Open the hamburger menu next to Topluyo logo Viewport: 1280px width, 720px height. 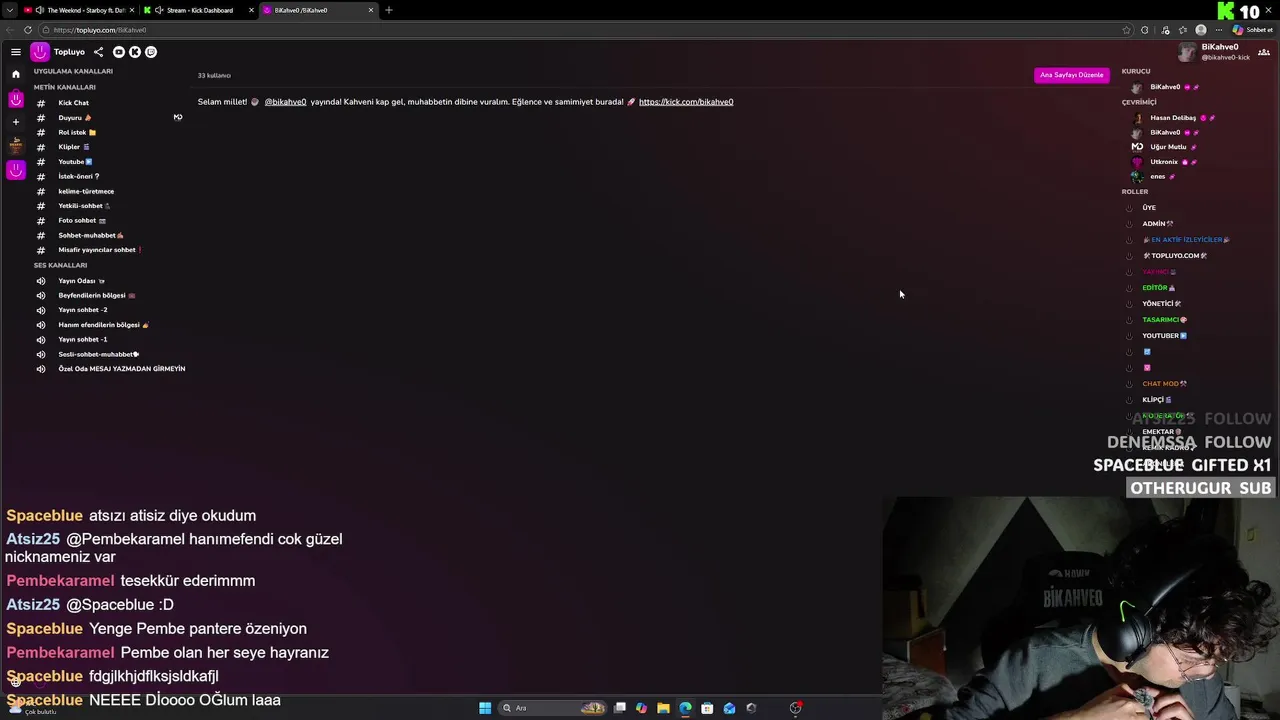click(x=16, y=52)
